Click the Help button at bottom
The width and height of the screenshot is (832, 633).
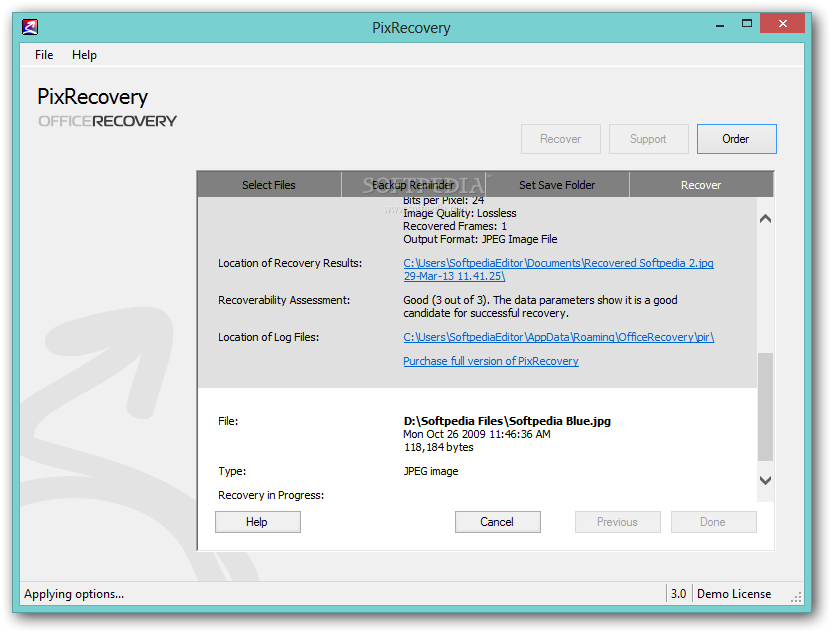pos(258,522)
